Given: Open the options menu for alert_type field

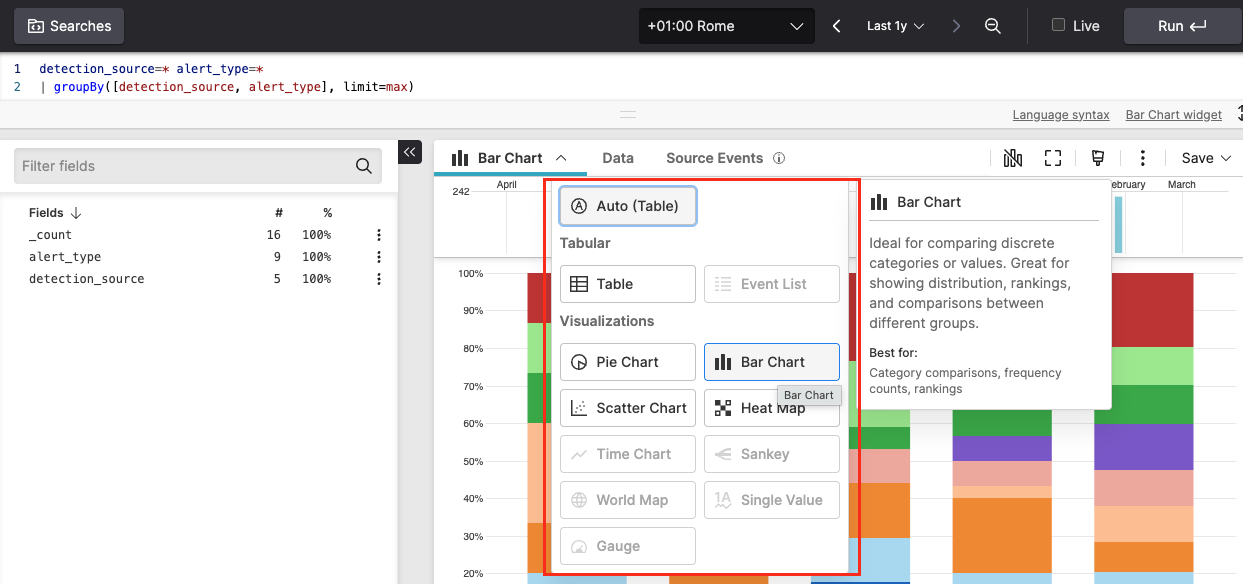Looking at the screenshot, I should [378, 256].
